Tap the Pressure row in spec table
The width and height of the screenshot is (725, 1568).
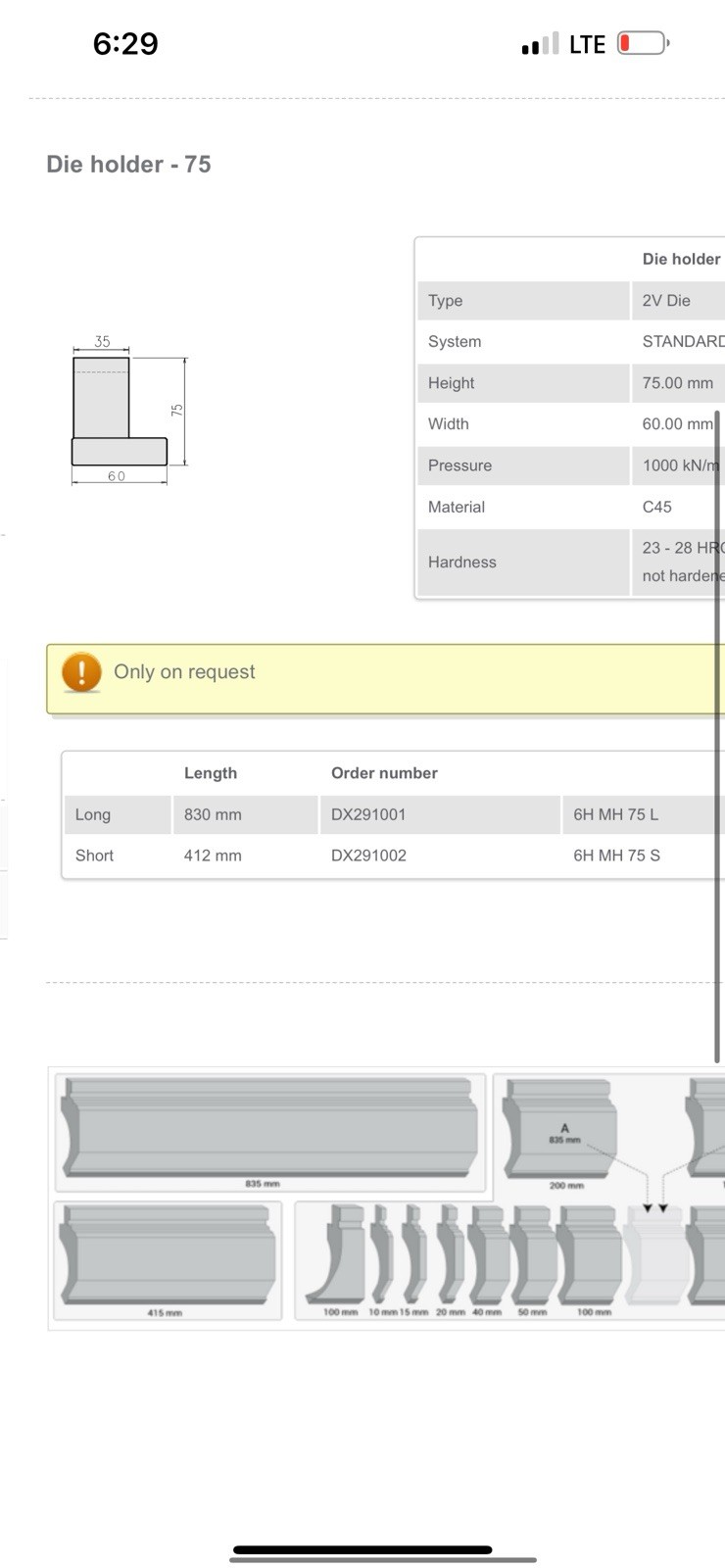click(x=571, y=465)
